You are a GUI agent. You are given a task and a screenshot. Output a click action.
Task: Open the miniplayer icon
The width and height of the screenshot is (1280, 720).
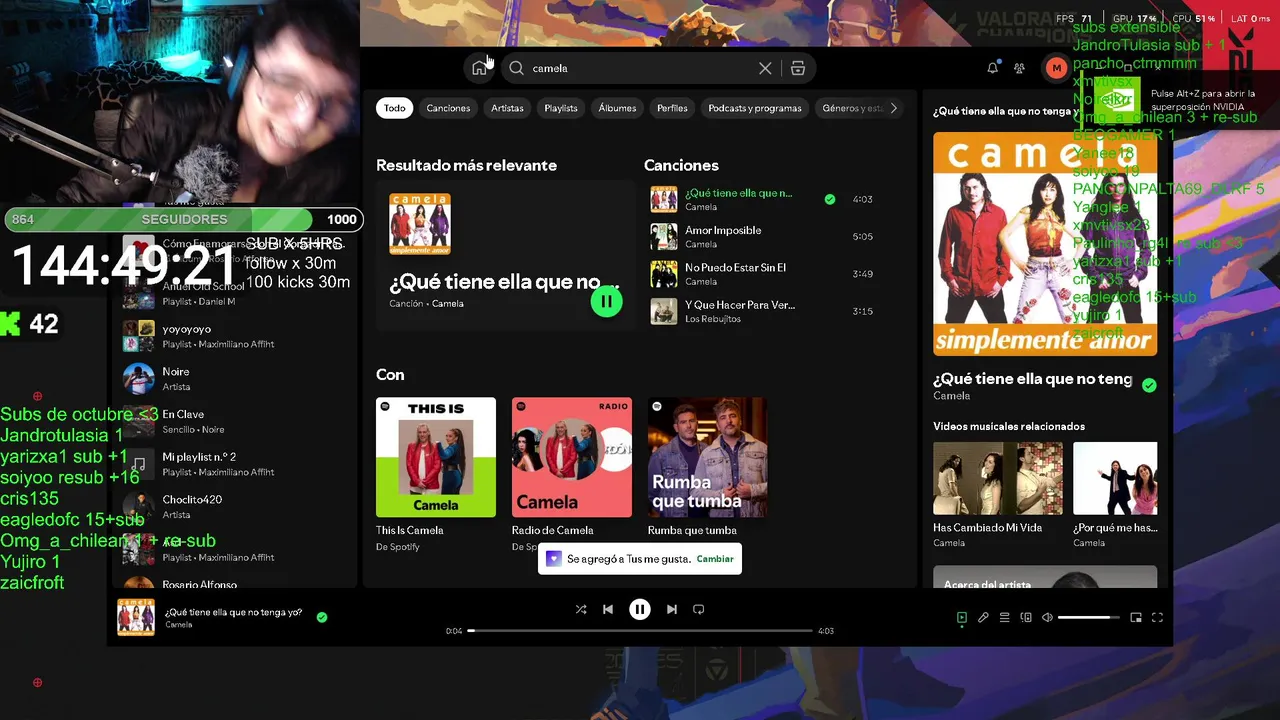click(1136, 618)
